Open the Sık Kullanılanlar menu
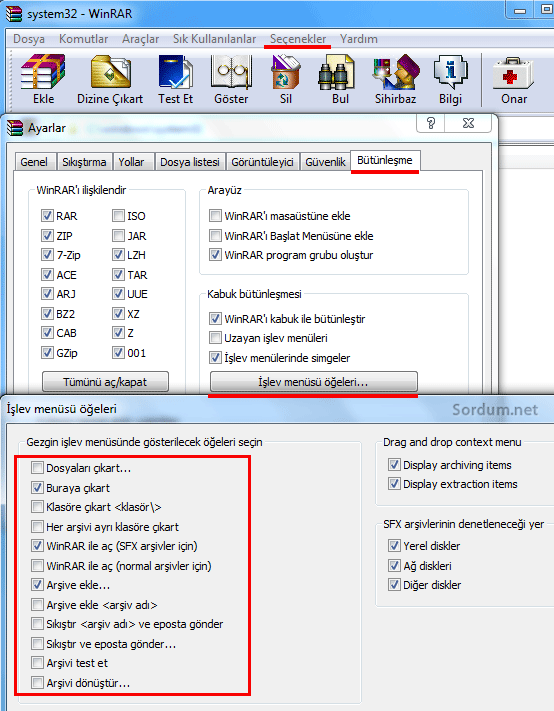The height and width of the screenshot is (711, 554). click(x=214, y=39)
